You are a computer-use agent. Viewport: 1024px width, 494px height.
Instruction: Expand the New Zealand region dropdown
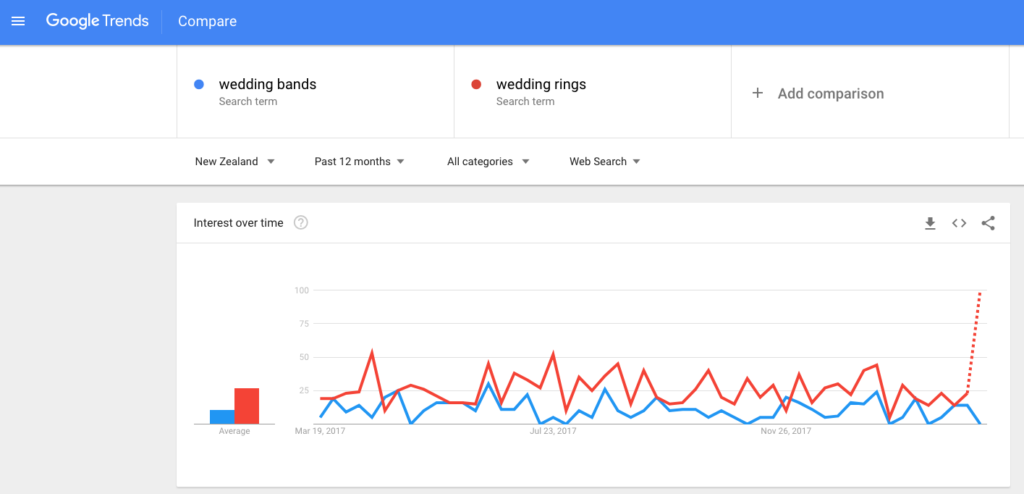(x=234, y=161)
